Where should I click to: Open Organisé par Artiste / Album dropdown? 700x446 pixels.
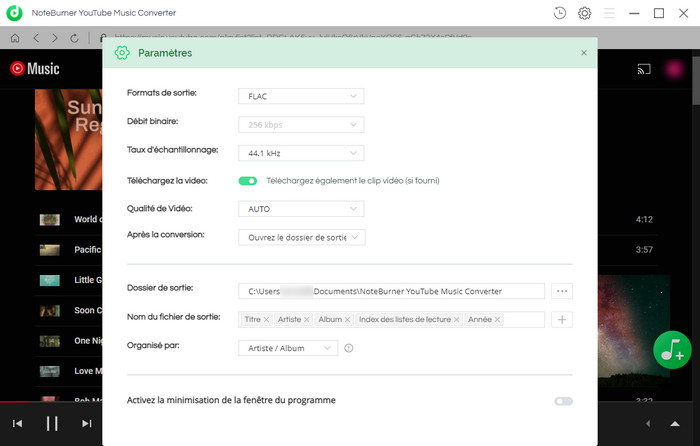coord(288,348)
